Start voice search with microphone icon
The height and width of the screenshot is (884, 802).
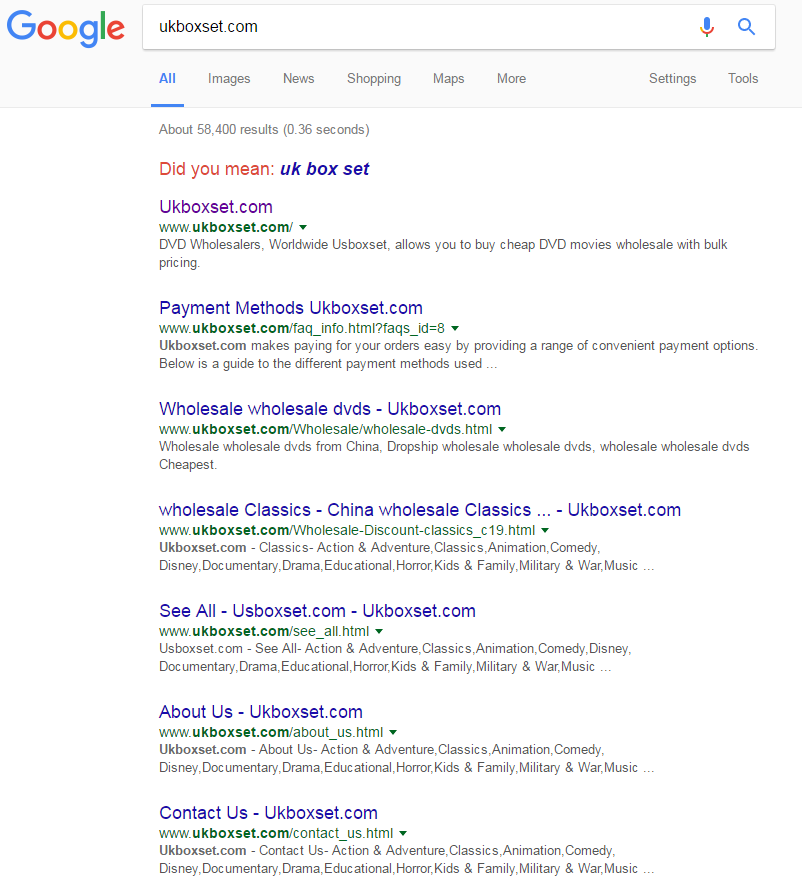tap(707, 26)
